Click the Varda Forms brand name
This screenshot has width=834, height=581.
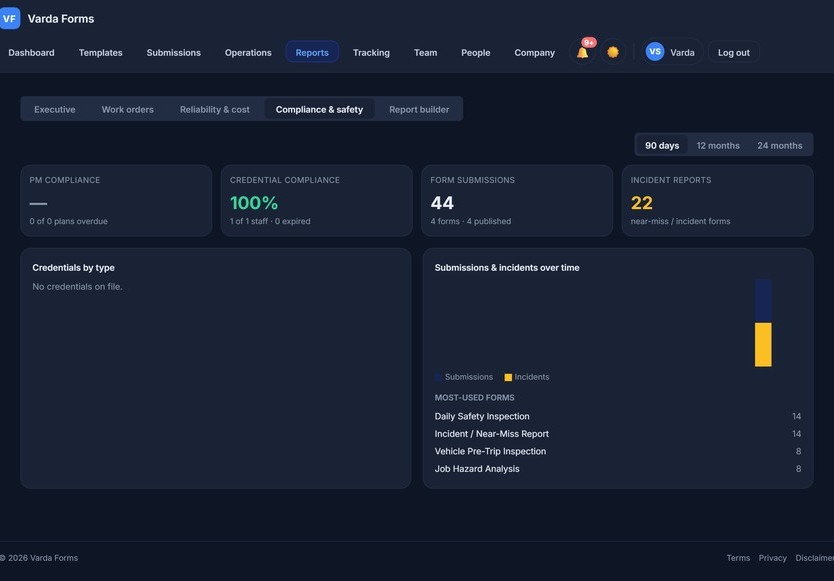pyautogui.click(x=61, y=19)
